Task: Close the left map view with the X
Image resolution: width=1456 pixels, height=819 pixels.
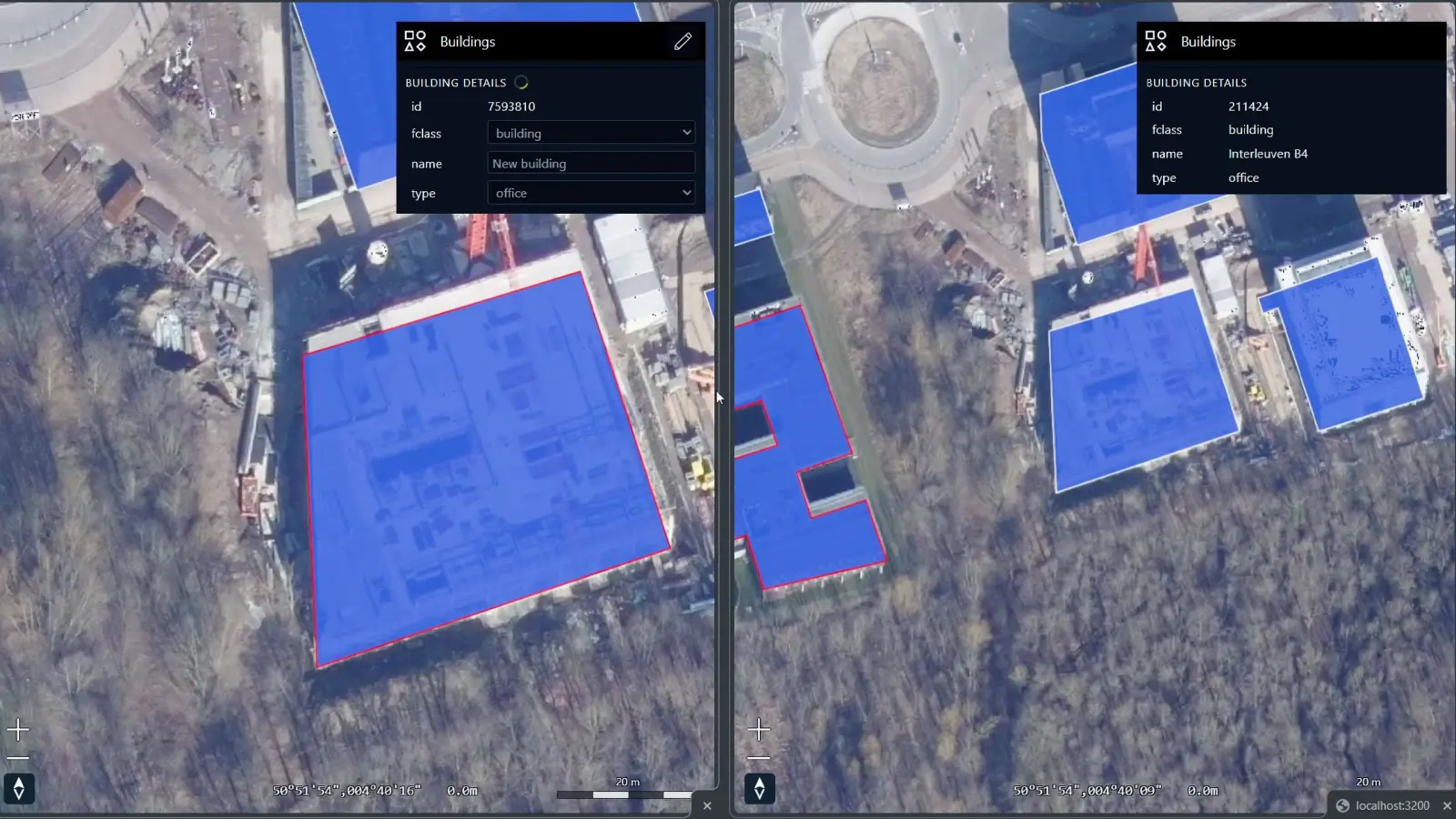Action: coord(707,805)
